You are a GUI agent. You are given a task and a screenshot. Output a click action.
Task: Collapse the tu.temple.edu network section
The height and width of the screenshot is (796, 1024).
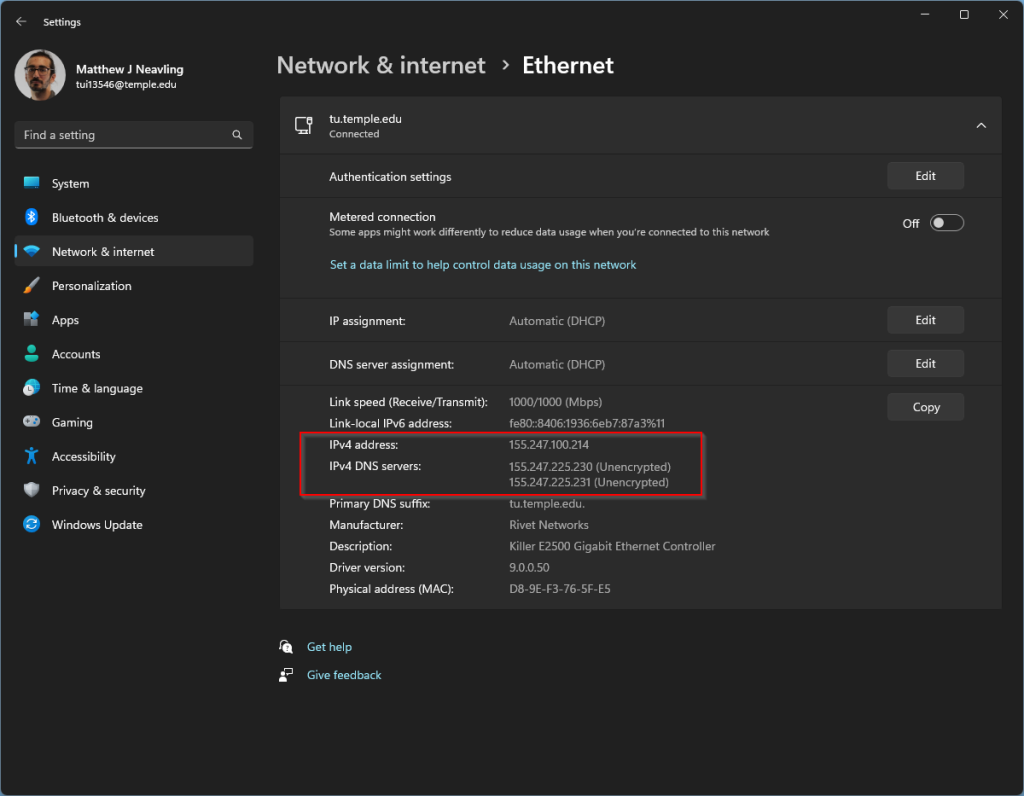[980, 126]
